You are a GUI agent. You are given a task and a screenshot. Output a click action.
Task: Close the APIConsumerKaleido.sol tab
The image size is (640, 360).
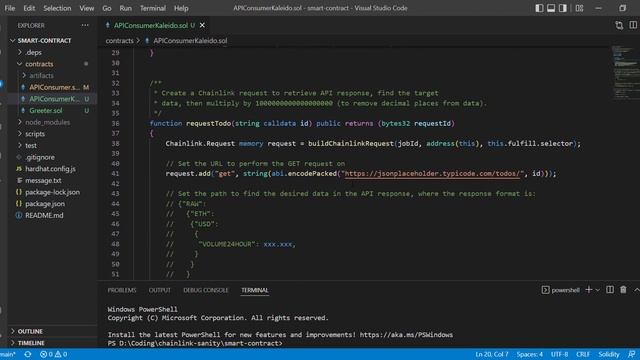pyautogui.click(x=202, y=25)
